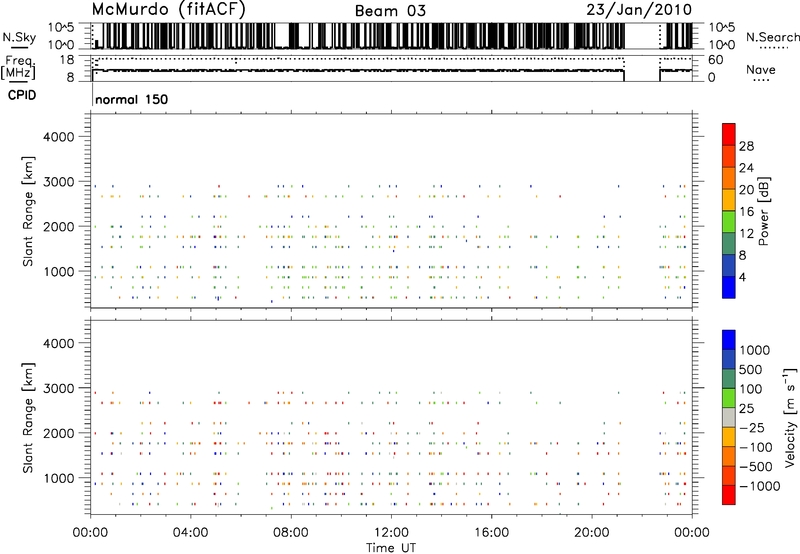Click "1000" tick on the Velocity panel axis
Viewport: 800px width, 554px height.
(59, 478)
